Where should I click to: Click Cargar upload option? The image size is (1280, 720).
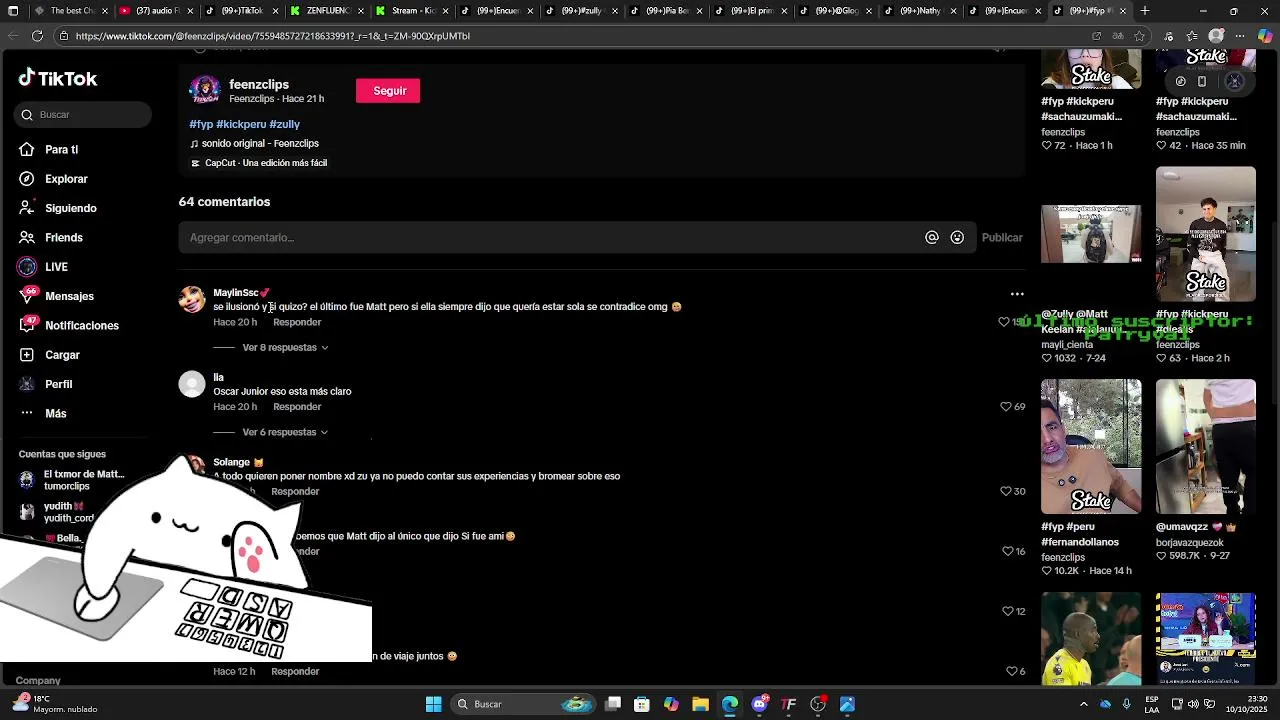tap(62, 355)
